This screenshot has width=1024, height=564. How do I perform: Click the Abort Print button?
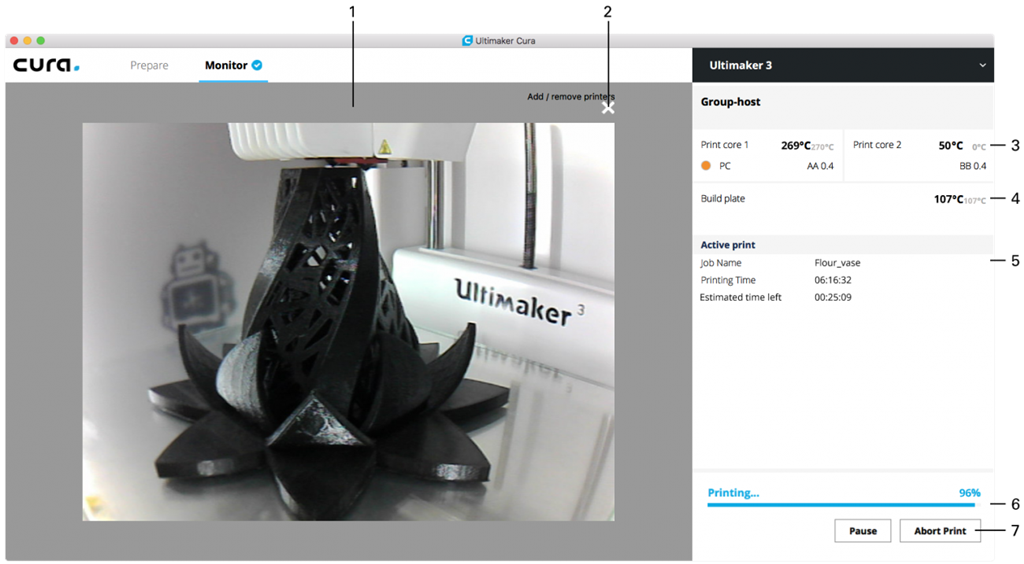click(940, 531)
